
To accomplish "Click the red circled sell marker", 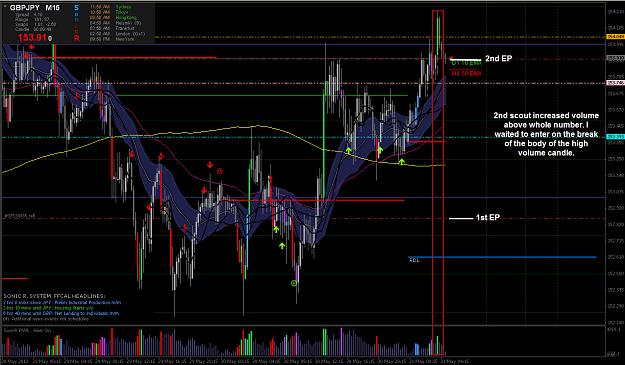I will pyautogui.click(x=219, y=171).
